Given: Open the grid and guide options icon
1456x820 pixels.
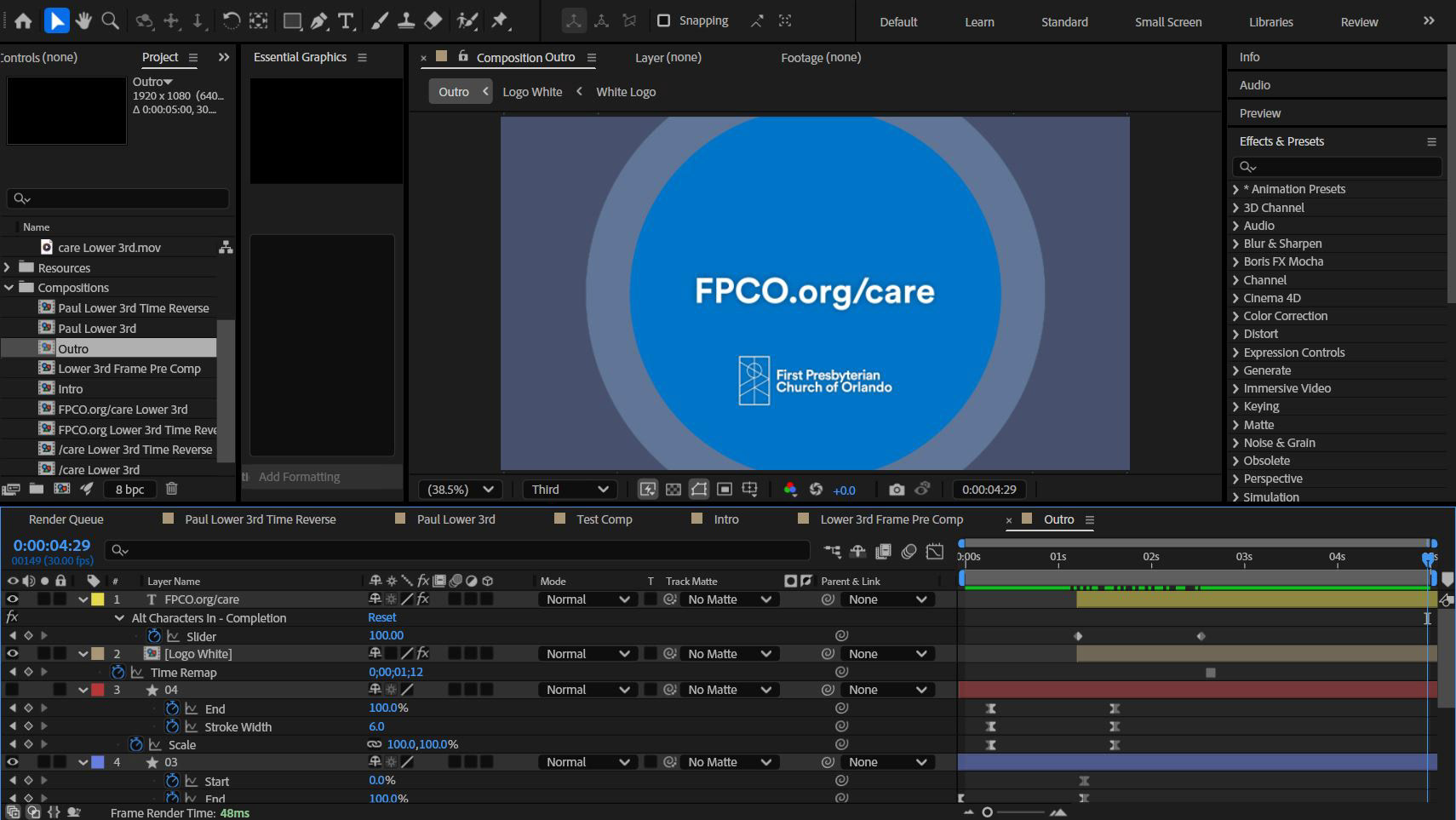Looking at the screenshot, I should pos(749,490).
